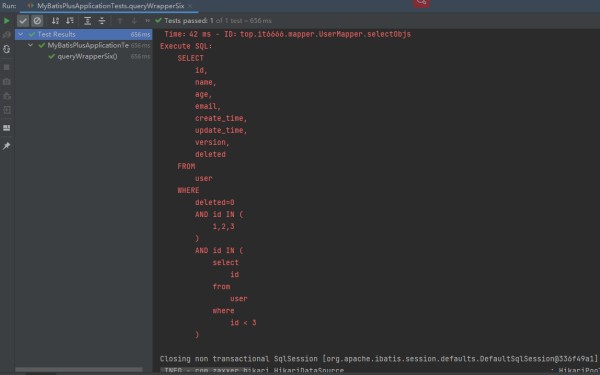Collapse the Test Results tree node
This screenshot has width=600, height=375.
21,34
